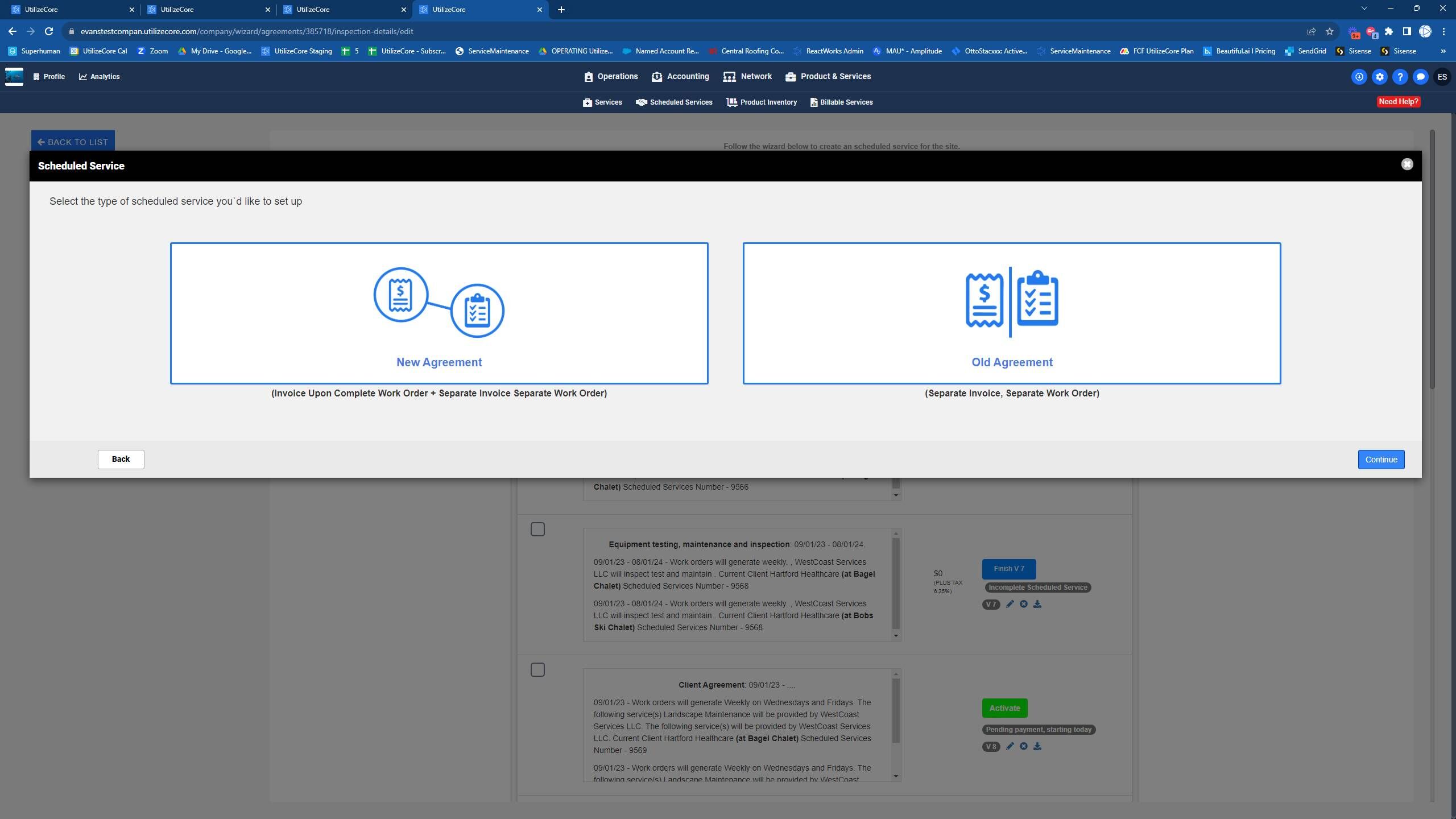Expand the hidden bookmarks chevron
The width and height of the screenshot is (1456, 819).
(x=1443, y=51)
